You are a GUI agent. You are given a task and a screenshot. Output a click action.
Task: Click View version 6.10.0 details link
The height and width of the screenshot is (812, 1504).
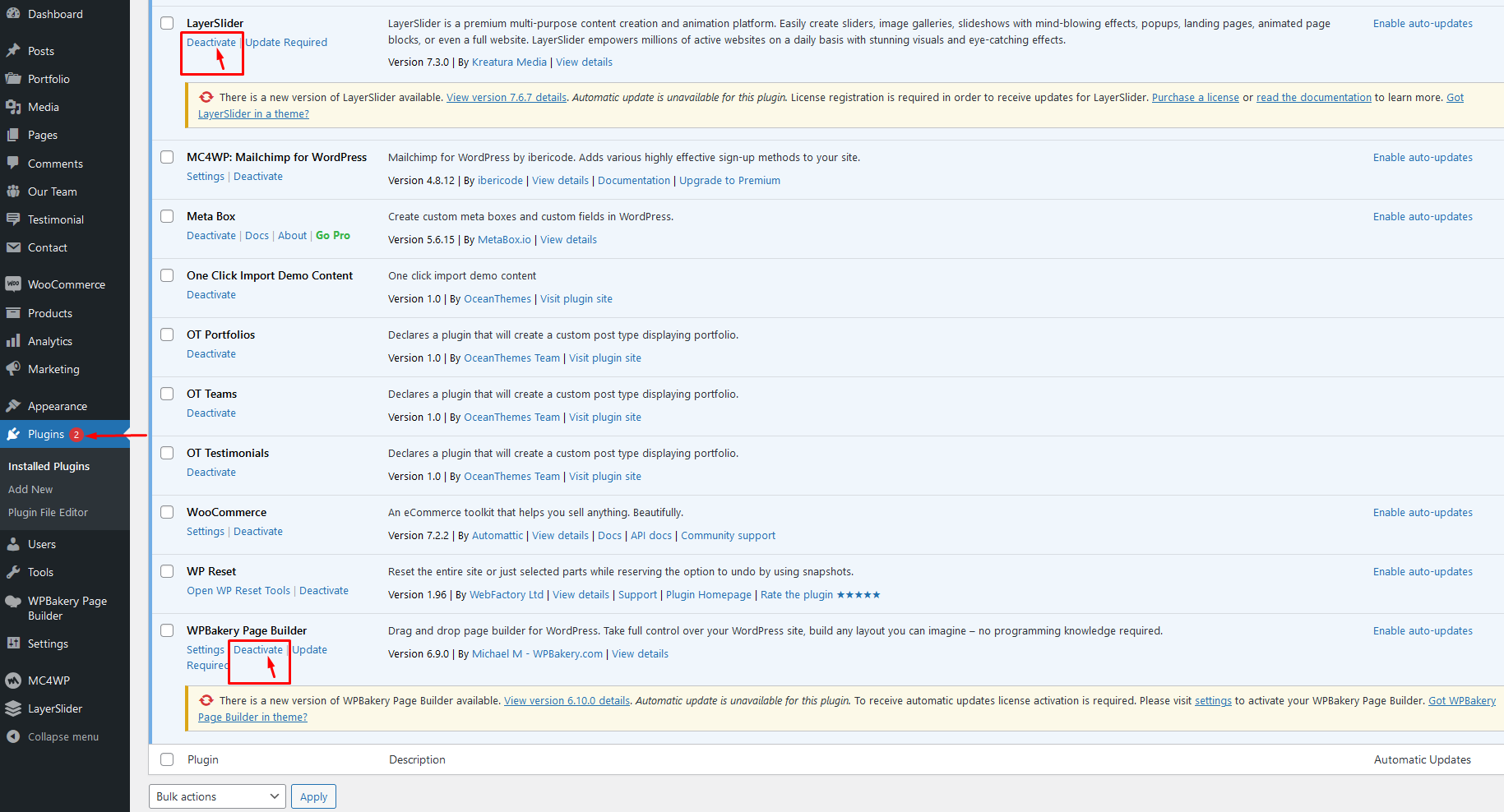point(567,700)
